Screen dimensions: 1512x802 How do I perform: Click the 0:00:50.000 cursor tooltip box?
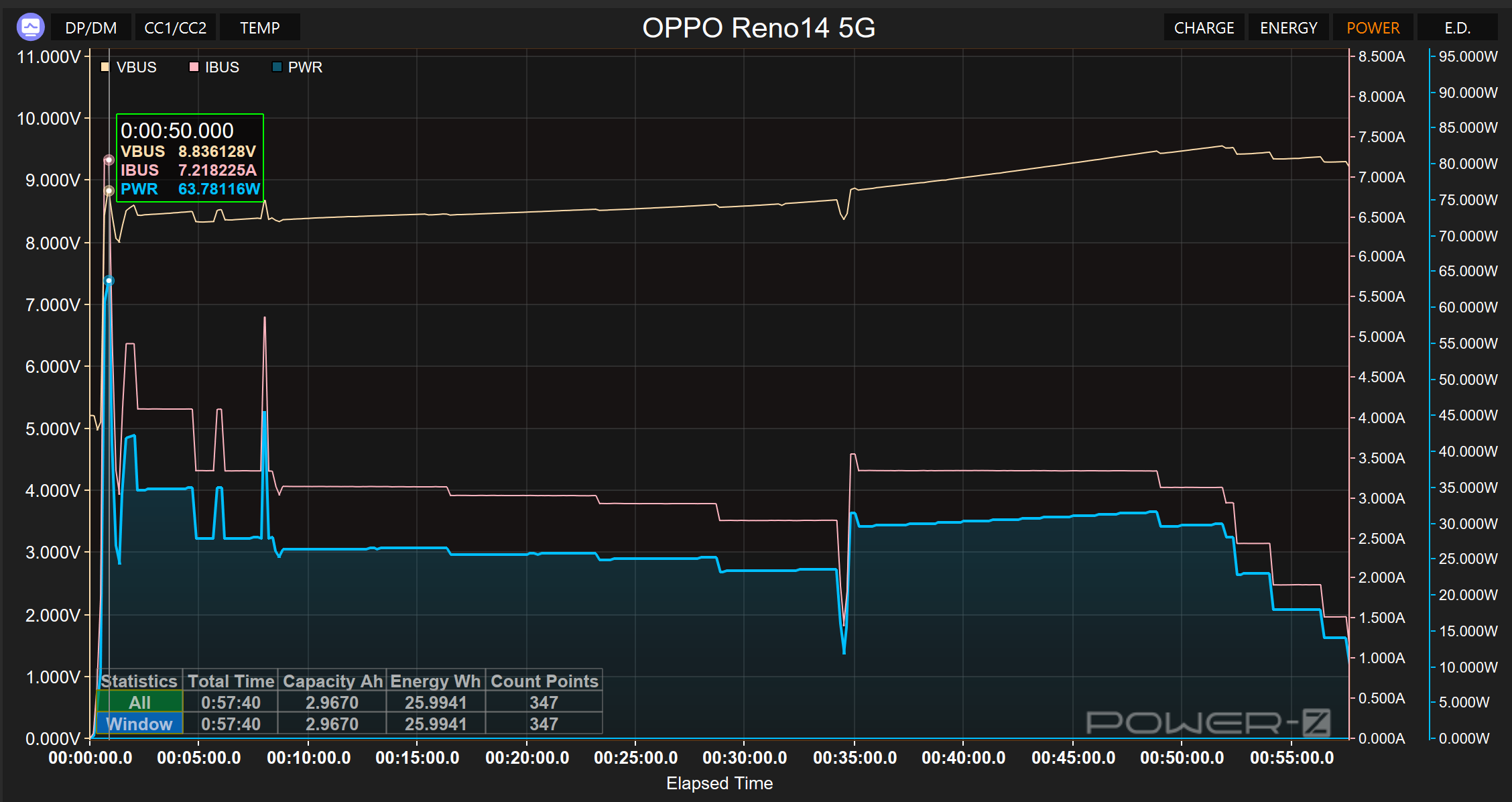click(x=190, y=158)
